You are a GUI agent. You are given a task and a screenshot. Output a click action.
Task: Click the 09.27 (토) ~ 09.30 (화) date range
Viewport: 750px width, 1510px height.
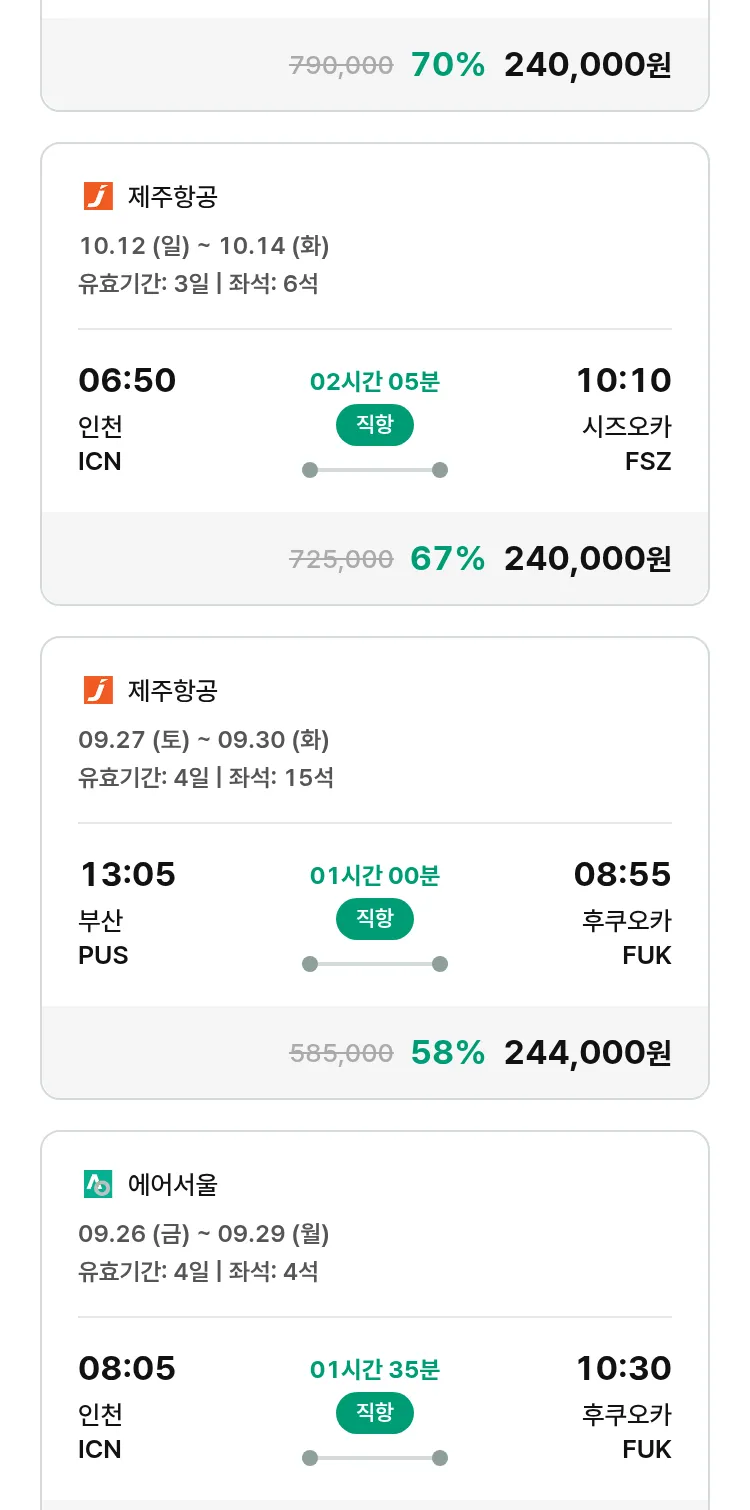(204, 740)
